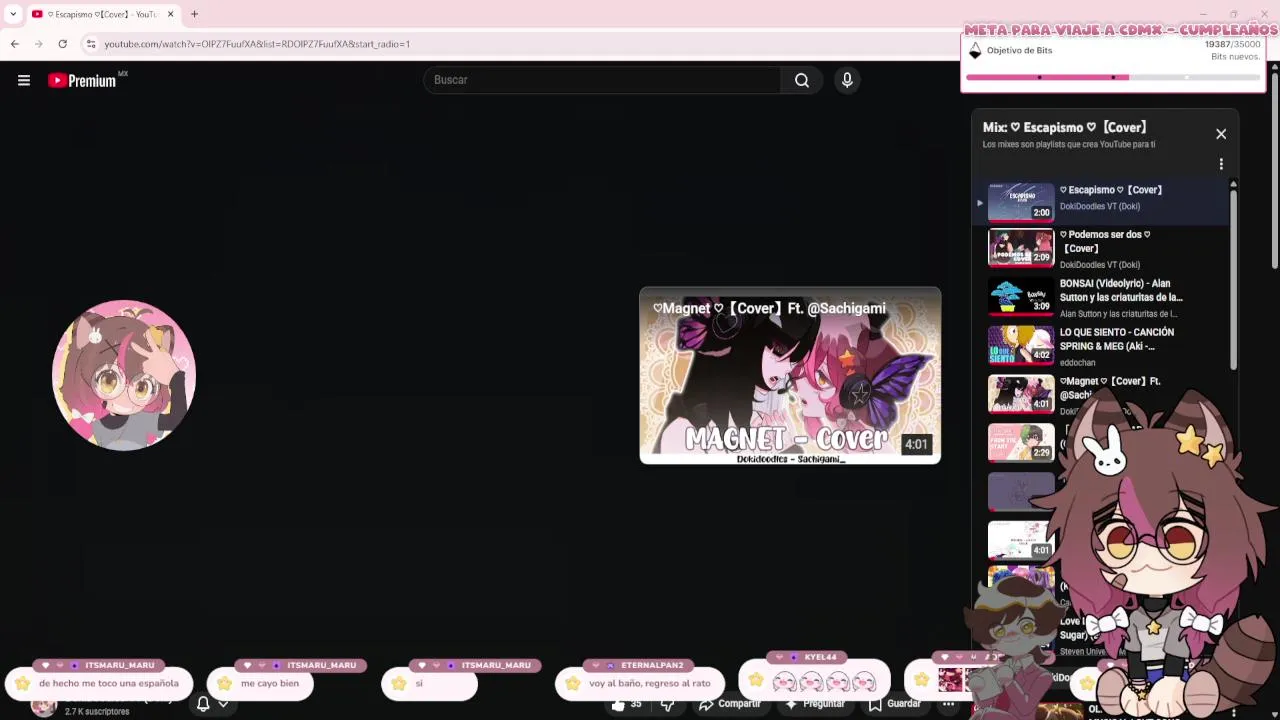Open Podemos ser dos Cover thumbnail
Image resolution: width=1280 pixels, height=720 pixels.
tap(1021, 248)
